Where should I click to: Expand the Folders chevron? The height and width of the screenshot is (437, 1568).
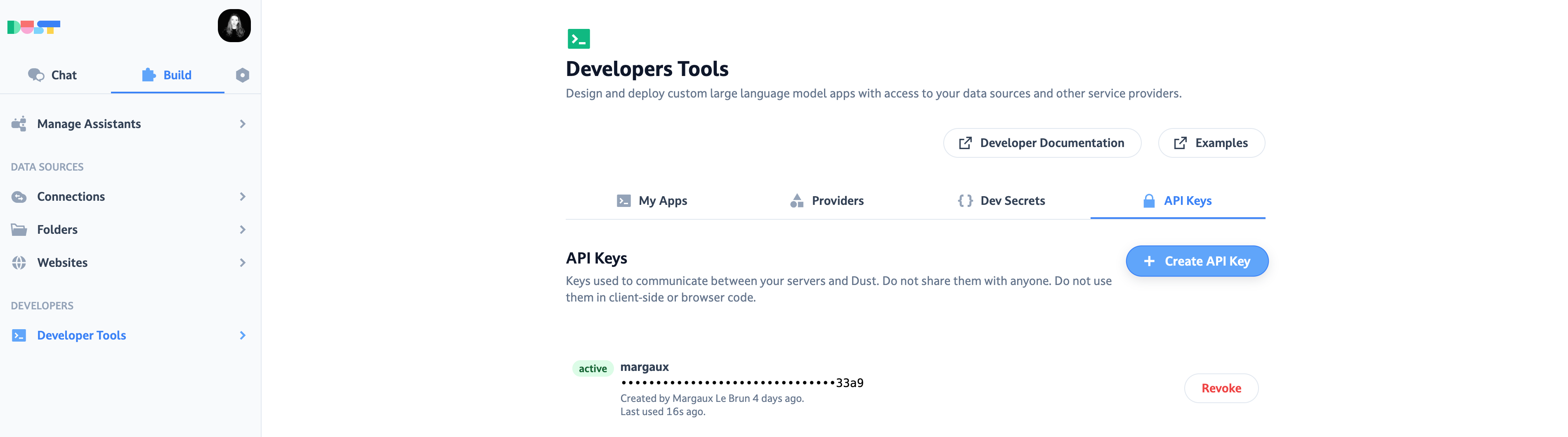(242, 230)
